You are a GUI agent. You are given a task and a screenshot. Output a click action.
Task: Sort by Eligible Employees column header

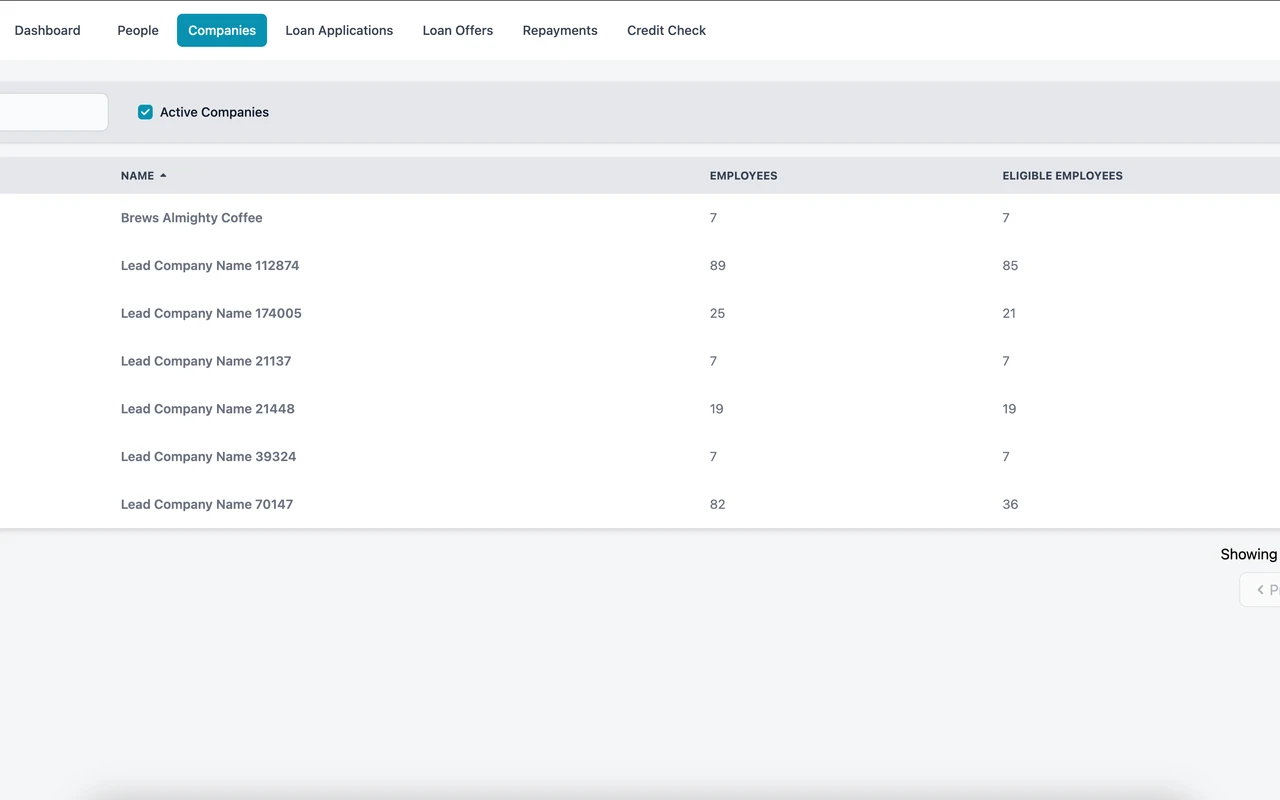[1062, 176]
